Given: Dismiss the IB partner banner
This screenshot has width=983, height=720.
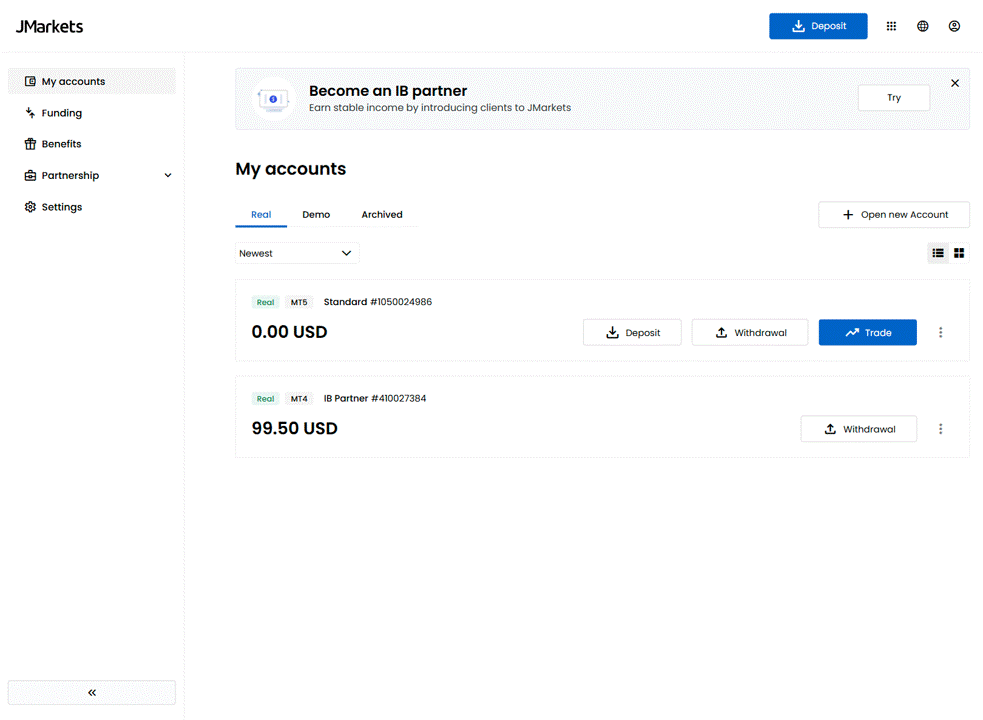Looking at the screenshot, I should 954,83.
